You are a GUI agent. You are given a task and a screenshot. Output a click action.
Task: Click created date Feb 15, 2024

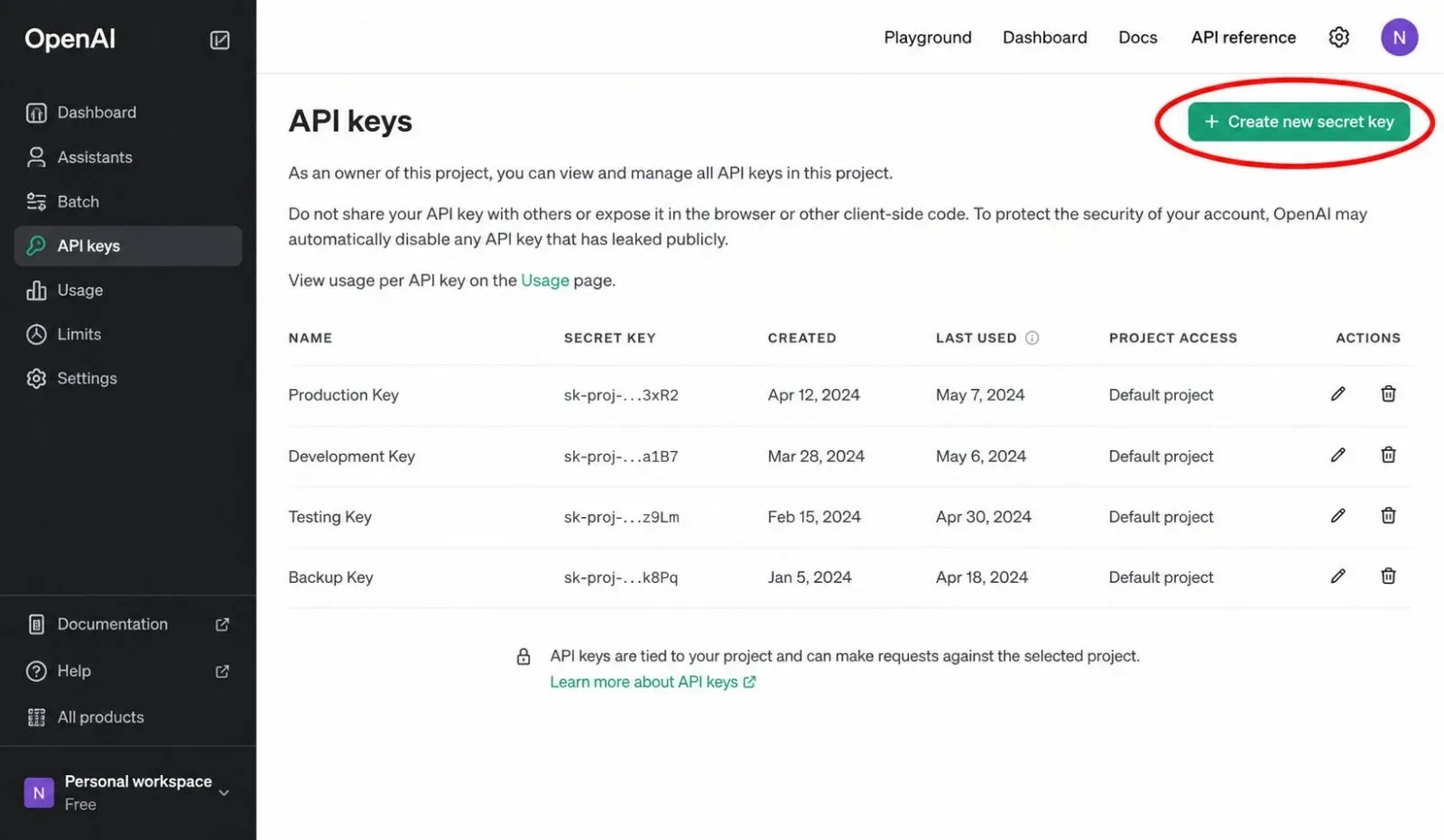point(814,517)
